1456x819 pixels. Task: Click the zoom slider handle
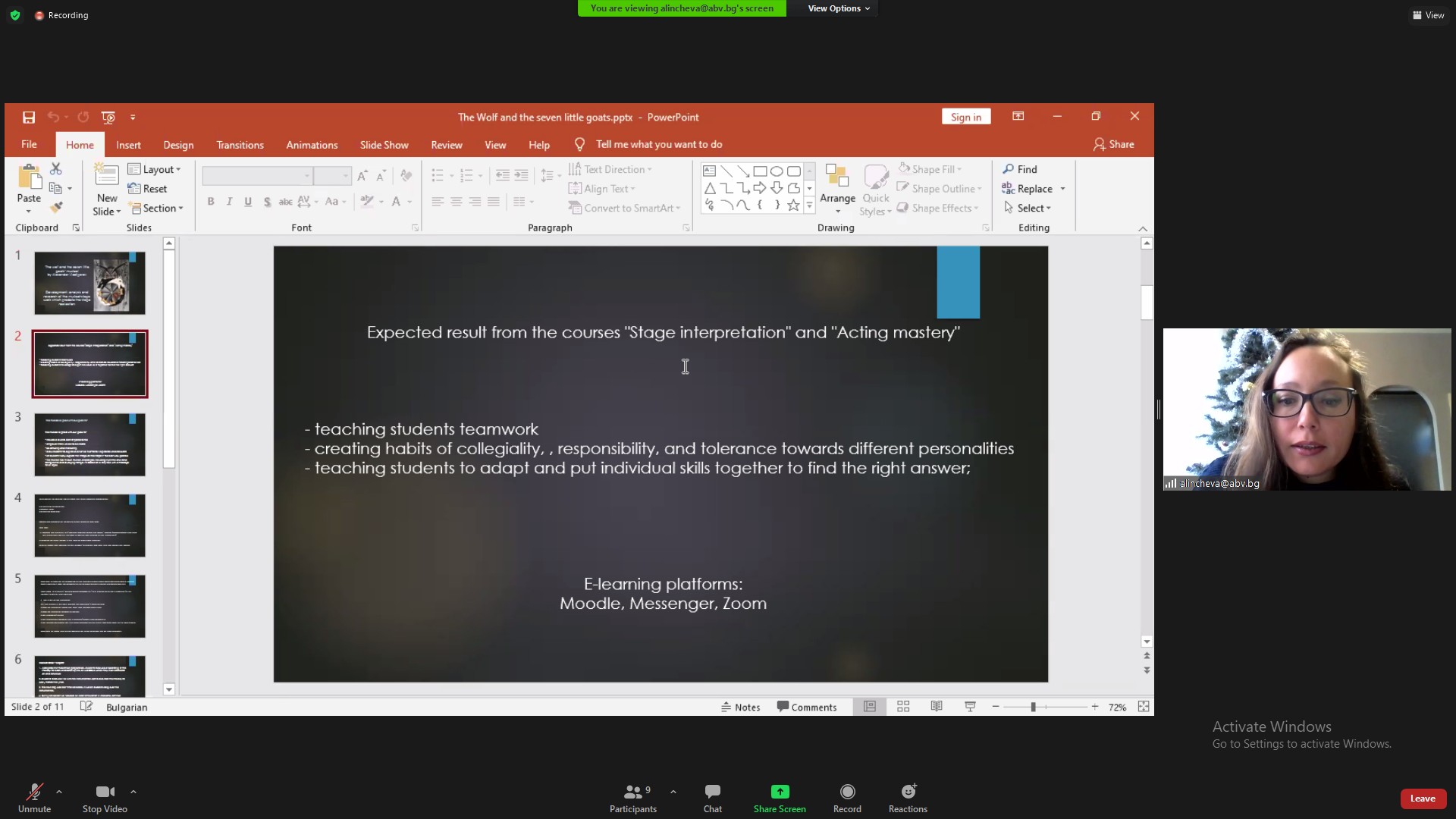point(1033,707)
